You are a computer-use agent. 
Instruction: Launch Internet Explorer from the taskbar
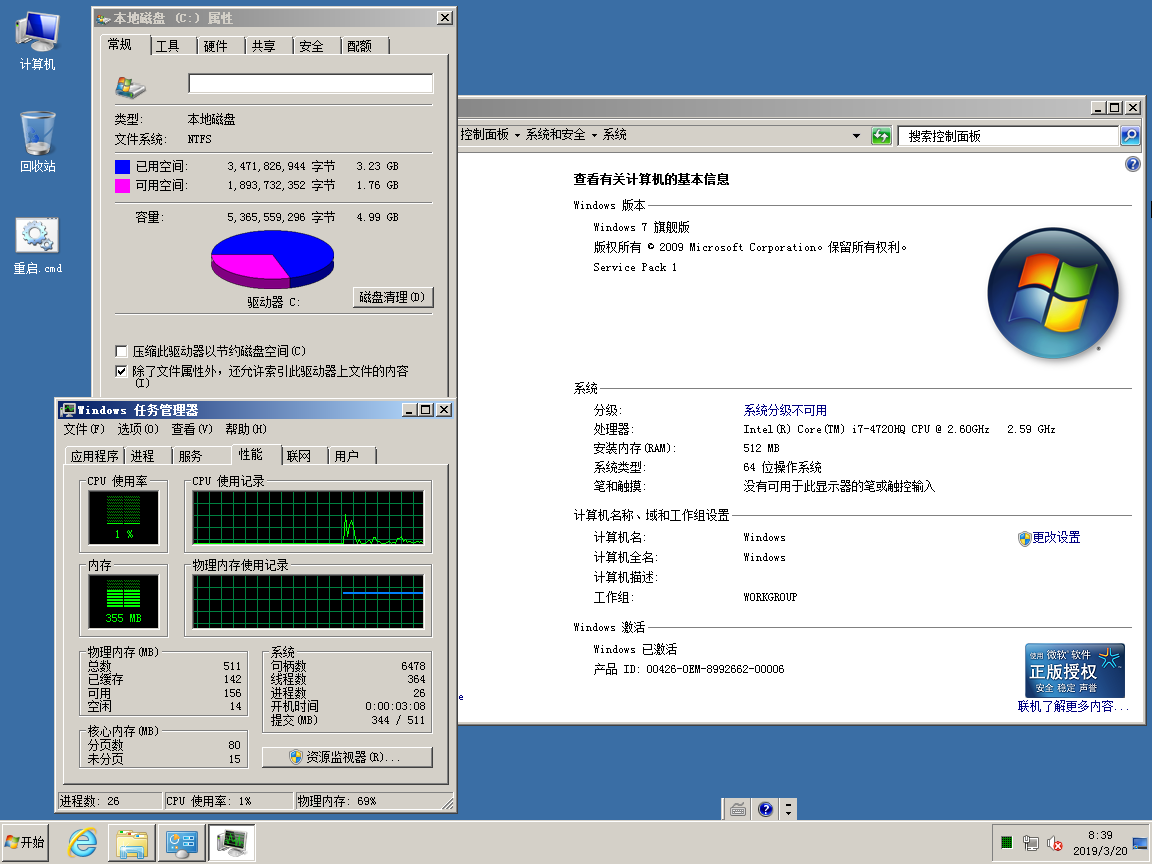point(82,842)
